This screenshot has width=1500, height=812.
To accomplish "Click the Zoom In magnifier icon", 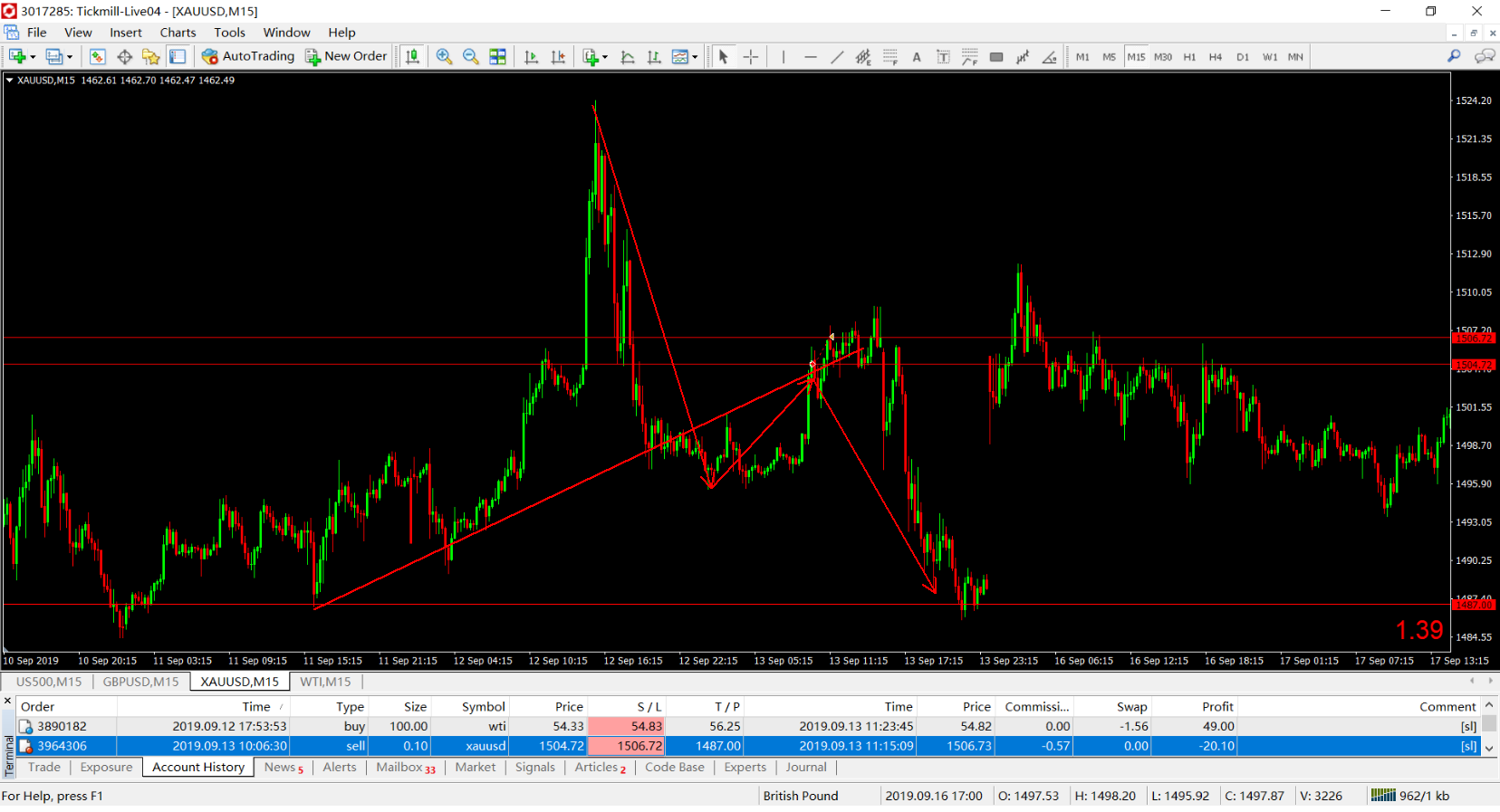I will pos(444,56).
